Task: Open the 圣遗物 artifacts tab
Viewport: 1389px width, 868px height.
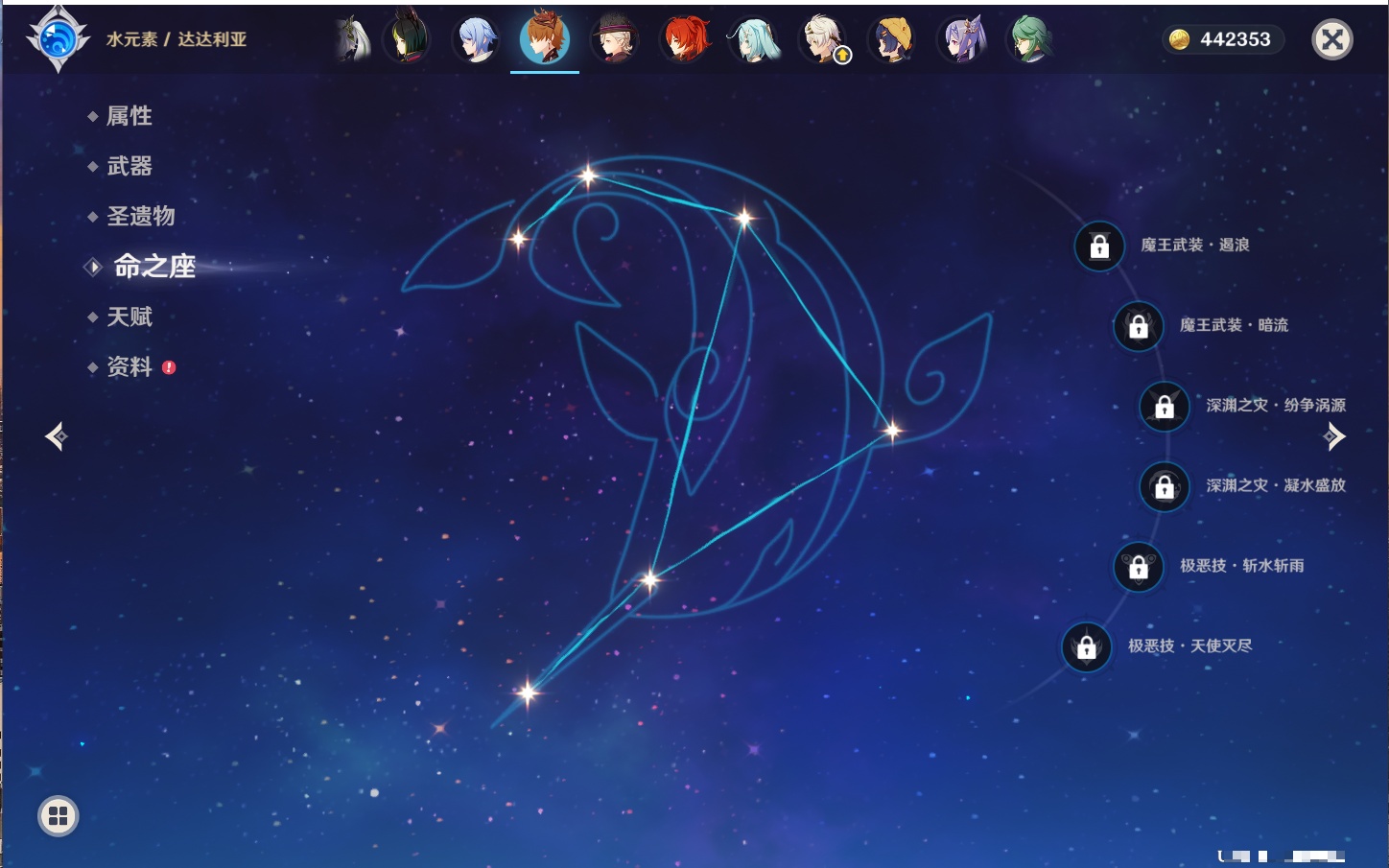Action: click(140, 216)
